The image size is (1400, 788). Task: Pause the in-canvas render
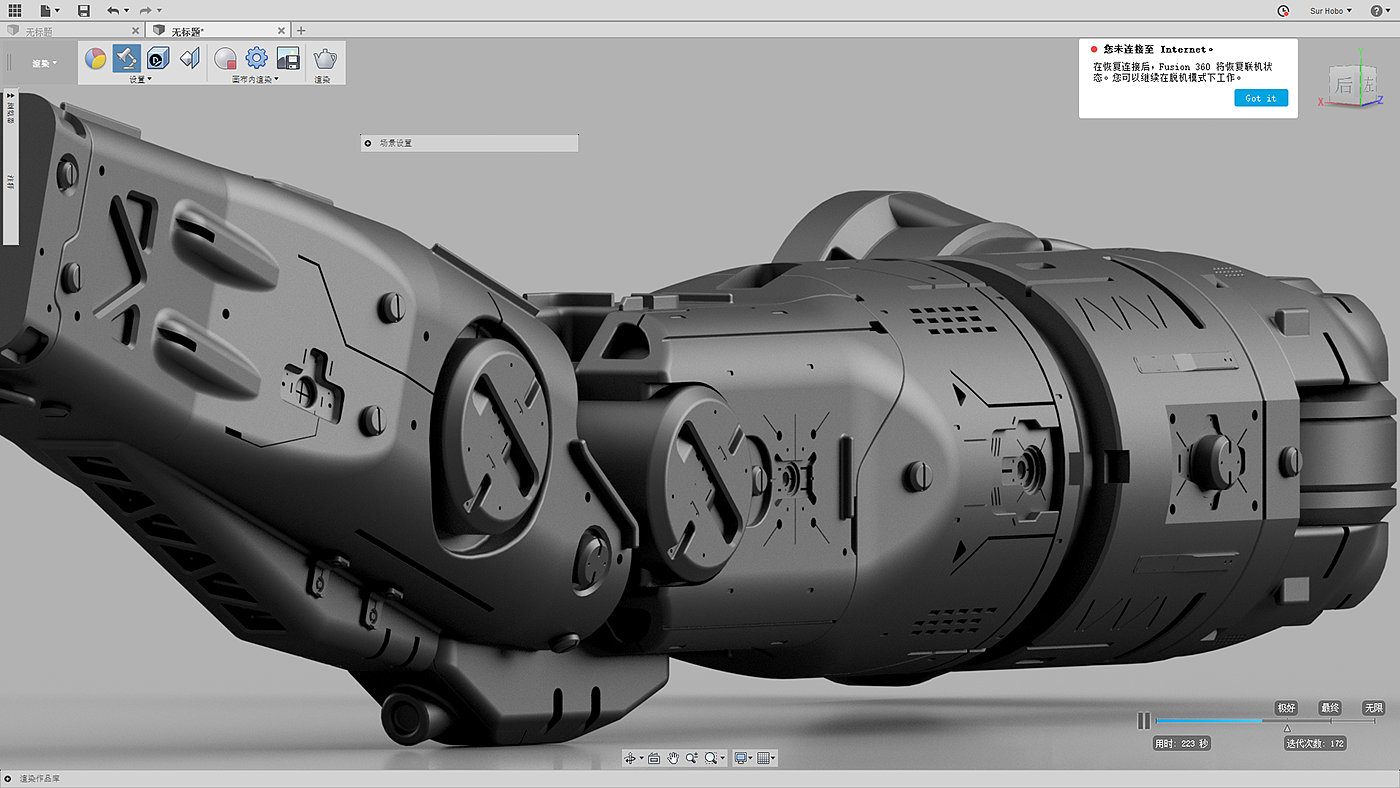point(1144,720)
